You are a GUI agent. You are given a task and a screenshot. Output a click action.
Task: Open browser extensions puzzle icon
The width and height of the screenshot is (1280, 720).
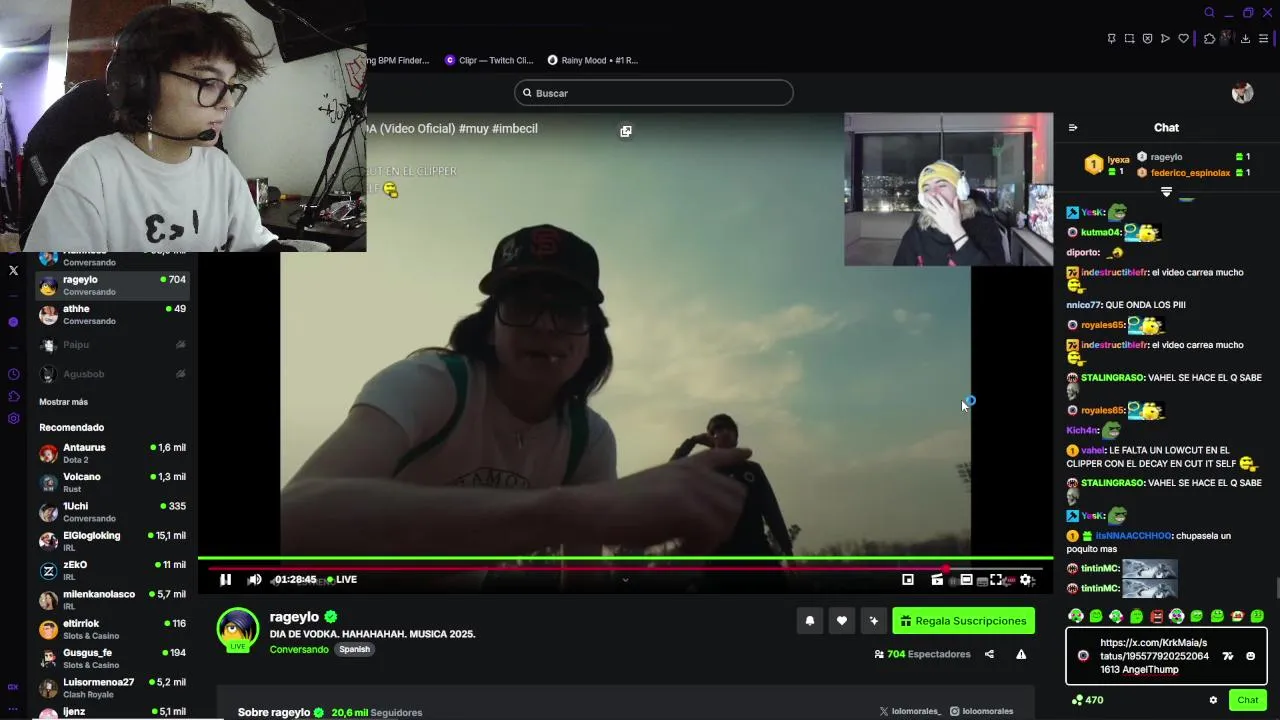[1209, 39]
